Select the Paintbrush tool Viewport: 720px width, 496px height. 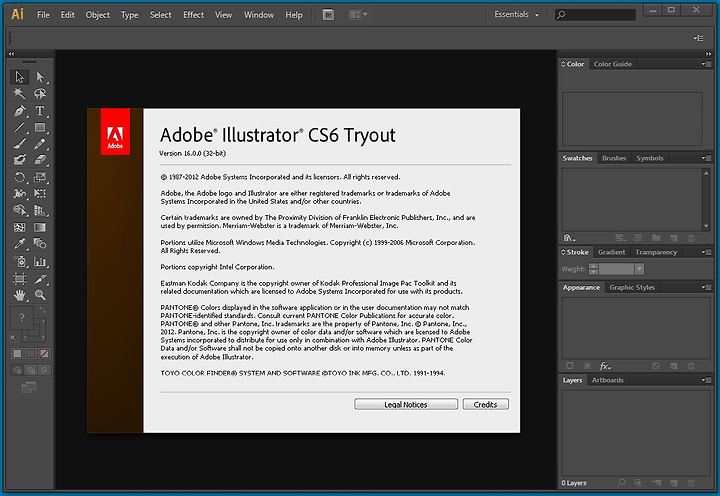(x=19, y=144)
